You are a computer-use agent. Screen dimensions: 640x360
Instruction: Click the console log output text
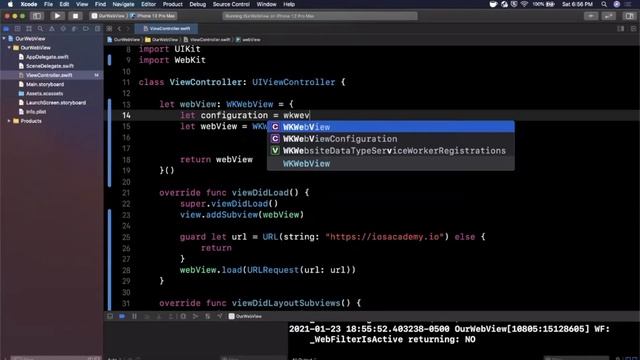point(449,334)
